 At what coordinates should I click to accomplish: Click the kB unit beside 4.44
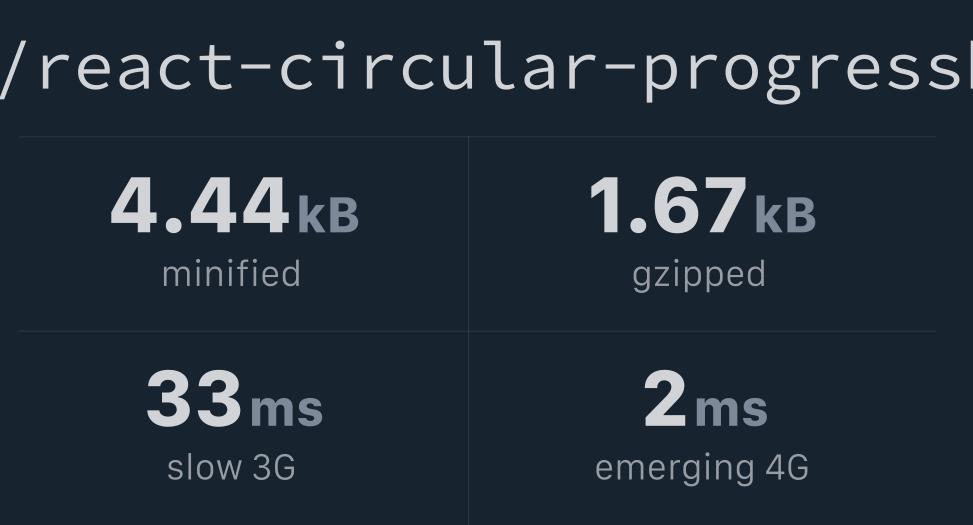[328, 215]
